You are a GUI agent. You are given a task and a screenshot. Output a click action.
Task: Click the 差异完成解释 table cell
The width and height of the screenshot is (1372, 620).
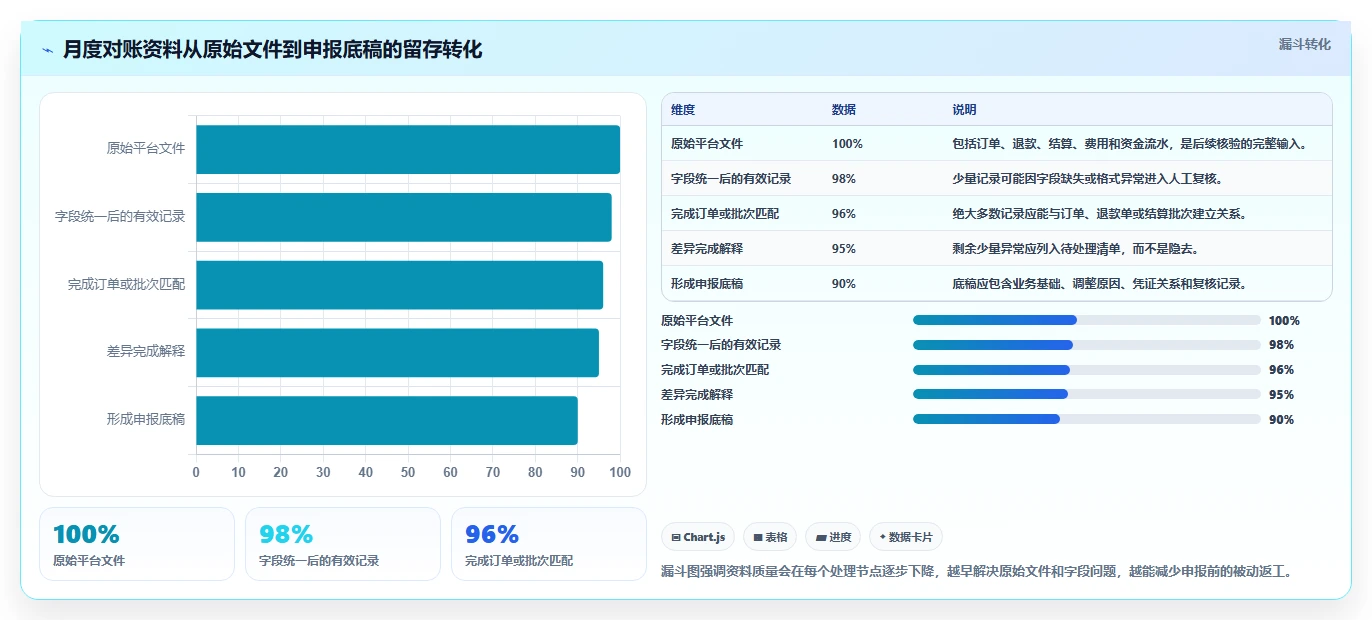(x=707, y=249)
